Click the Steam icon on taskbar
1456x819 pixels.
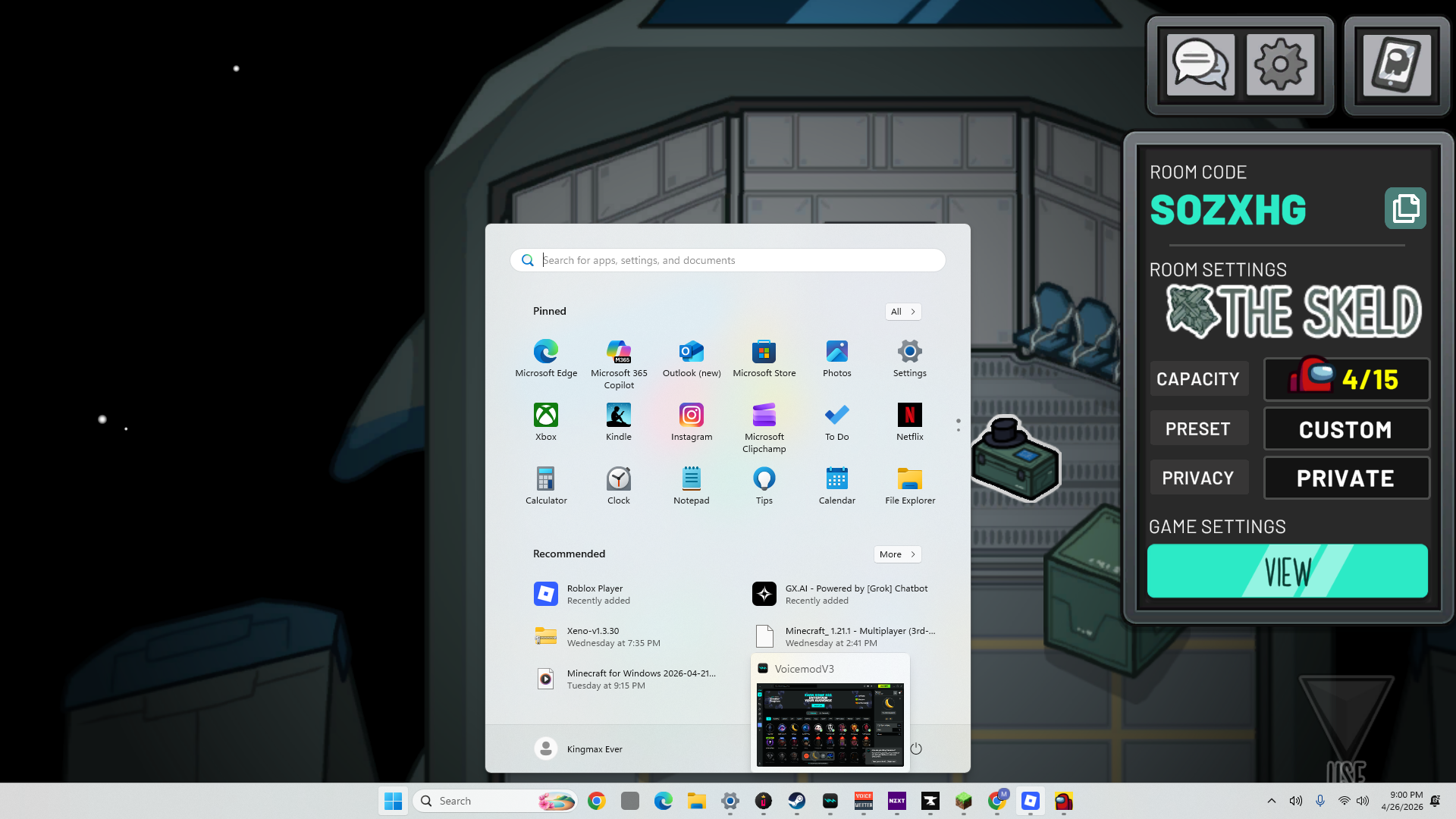coord(797,801)
